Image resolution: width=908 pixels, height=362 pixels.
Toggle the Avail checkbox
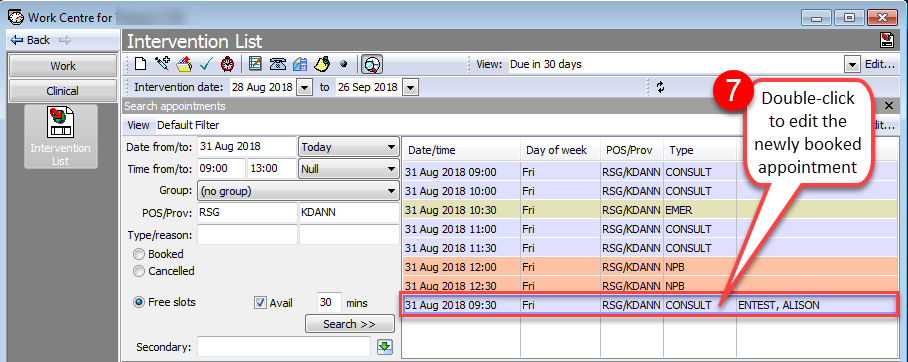pos(260,303)
